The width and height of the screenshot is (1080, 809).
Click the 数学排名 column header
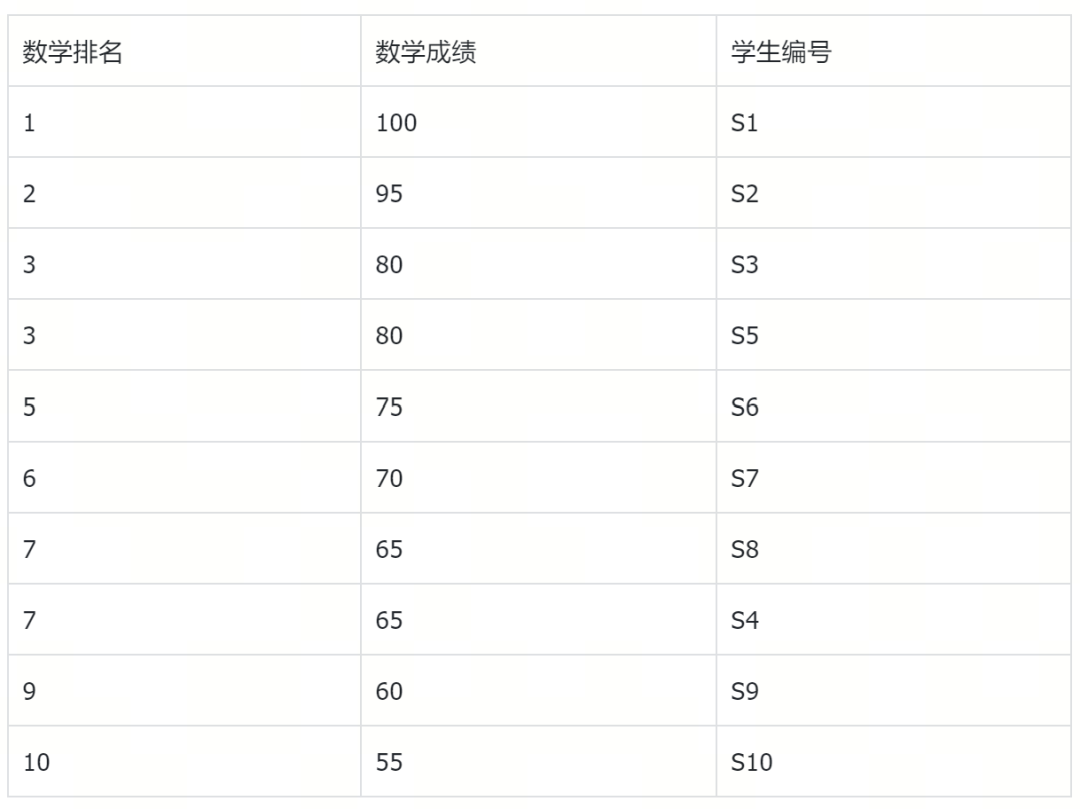(73, 53)
